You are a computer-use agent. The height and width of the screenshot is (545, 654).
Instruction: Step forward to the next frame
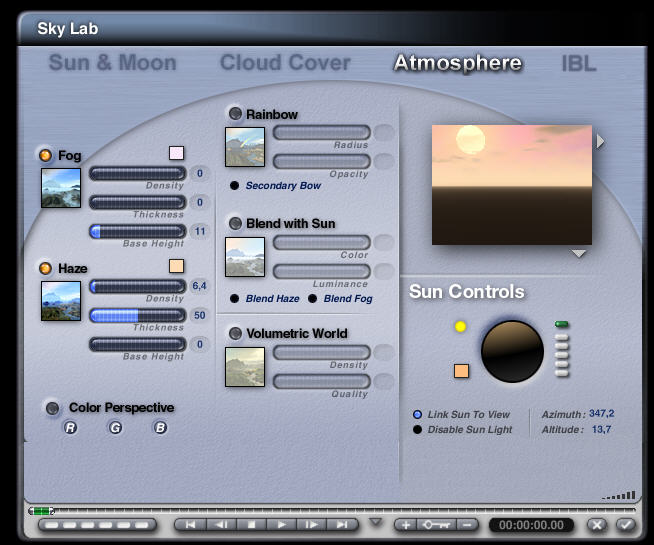[311, 525]
